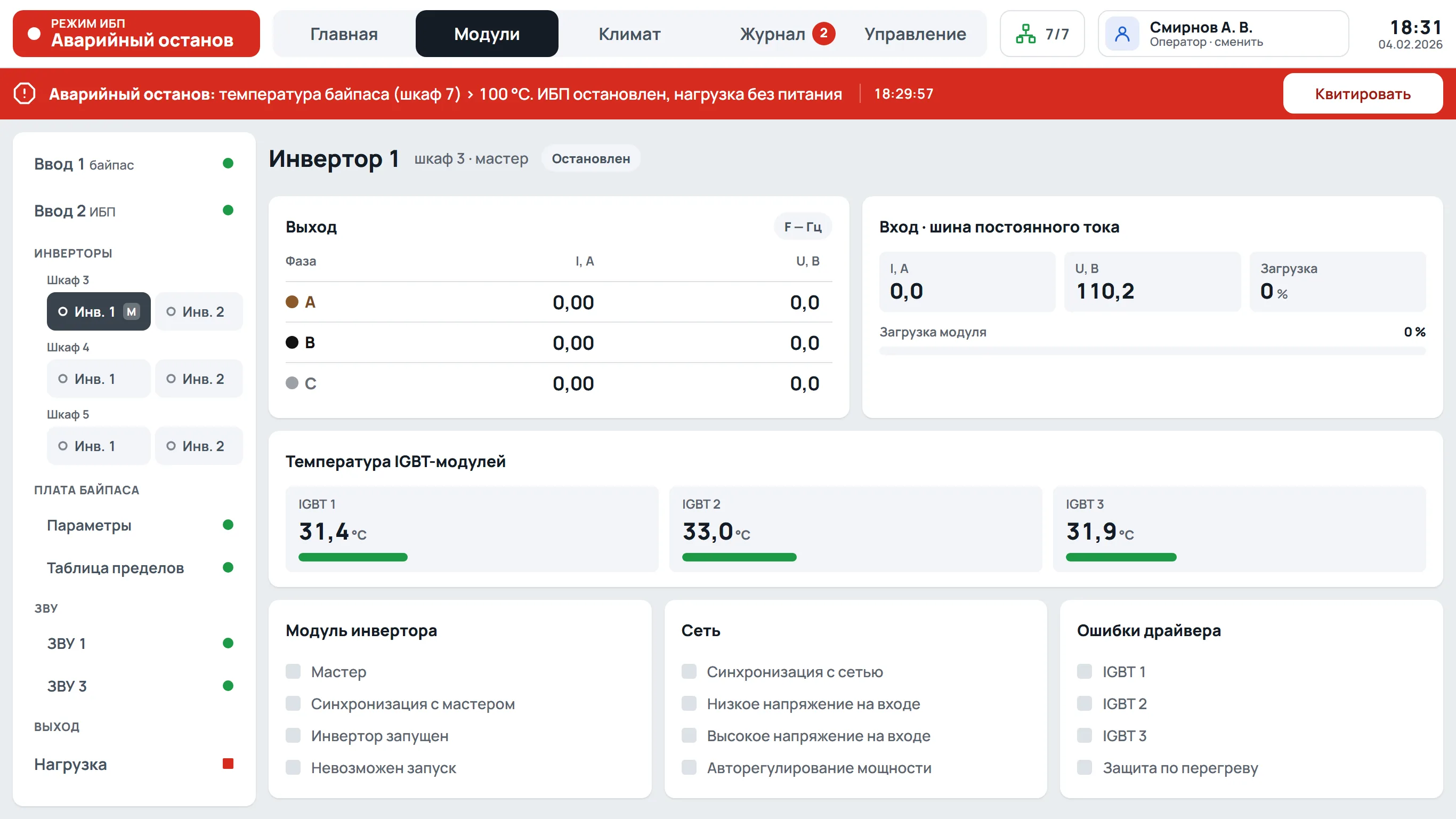Click black phase B color dot
Viewport: 1456px width, 819px height.
point(292,342)
